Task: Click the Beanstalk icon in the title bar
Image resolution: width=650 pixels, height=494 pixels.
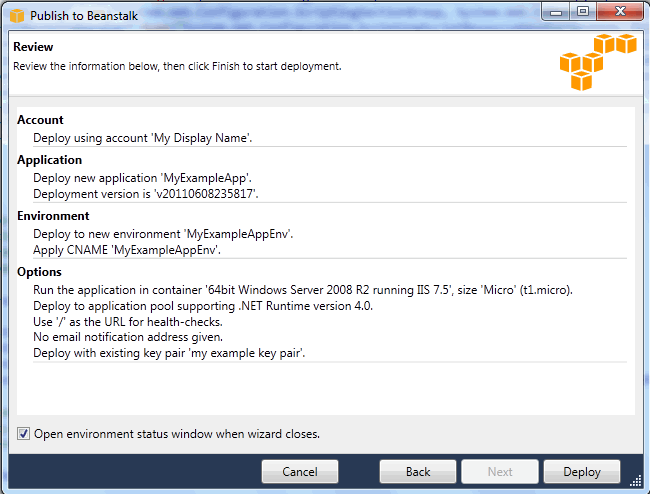Action: coord(17,15)
